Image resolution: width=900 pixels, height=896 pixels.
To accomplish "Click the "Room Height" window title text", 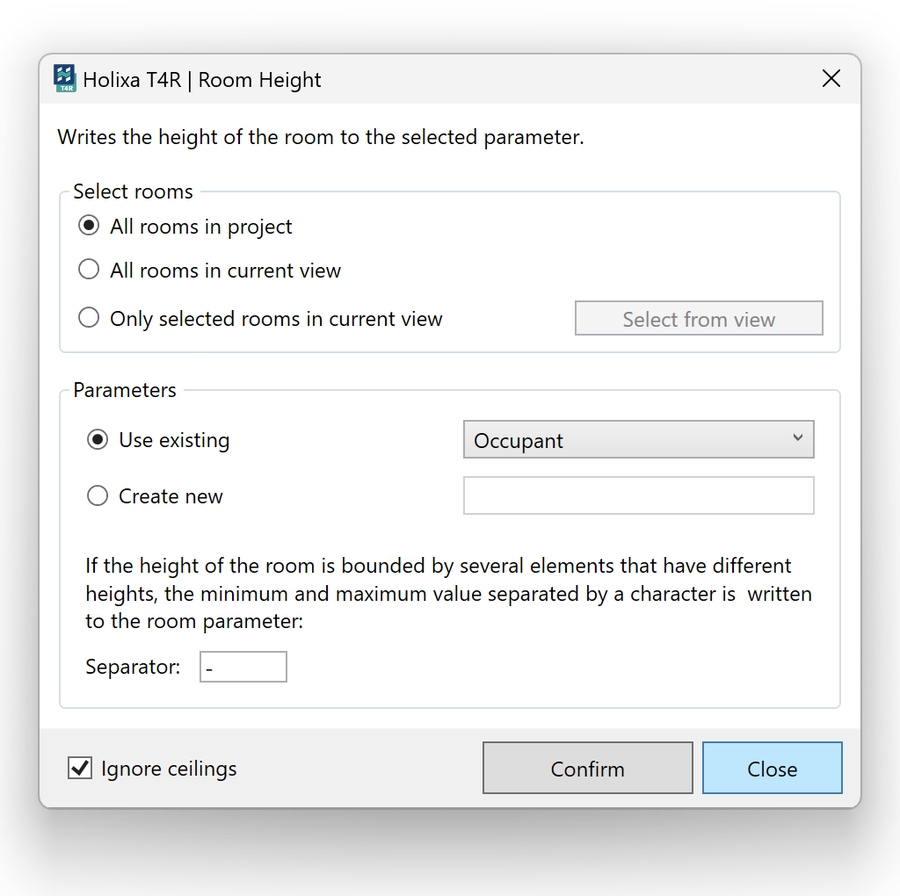I will tap(260, 80).
